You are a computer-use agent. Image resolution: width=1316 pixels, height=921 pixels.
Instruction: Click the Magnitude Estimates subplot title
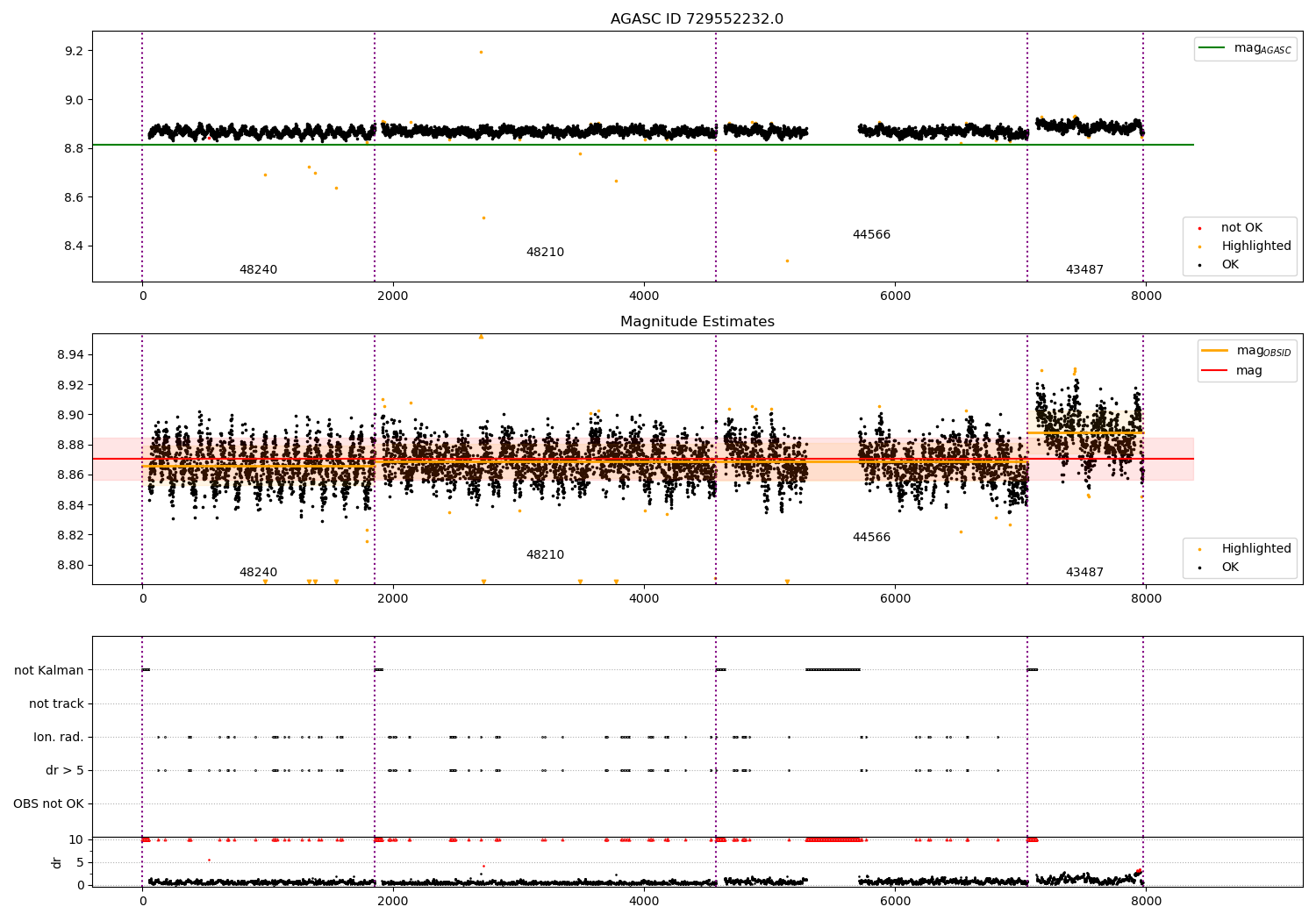click(697, 322)
